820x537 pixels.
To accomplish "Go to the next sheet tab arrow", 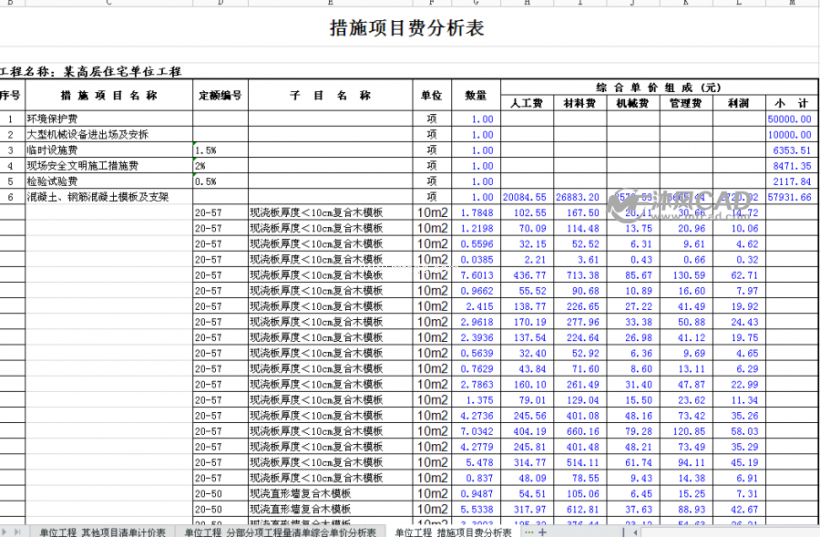I will click(x=5, y=532).
